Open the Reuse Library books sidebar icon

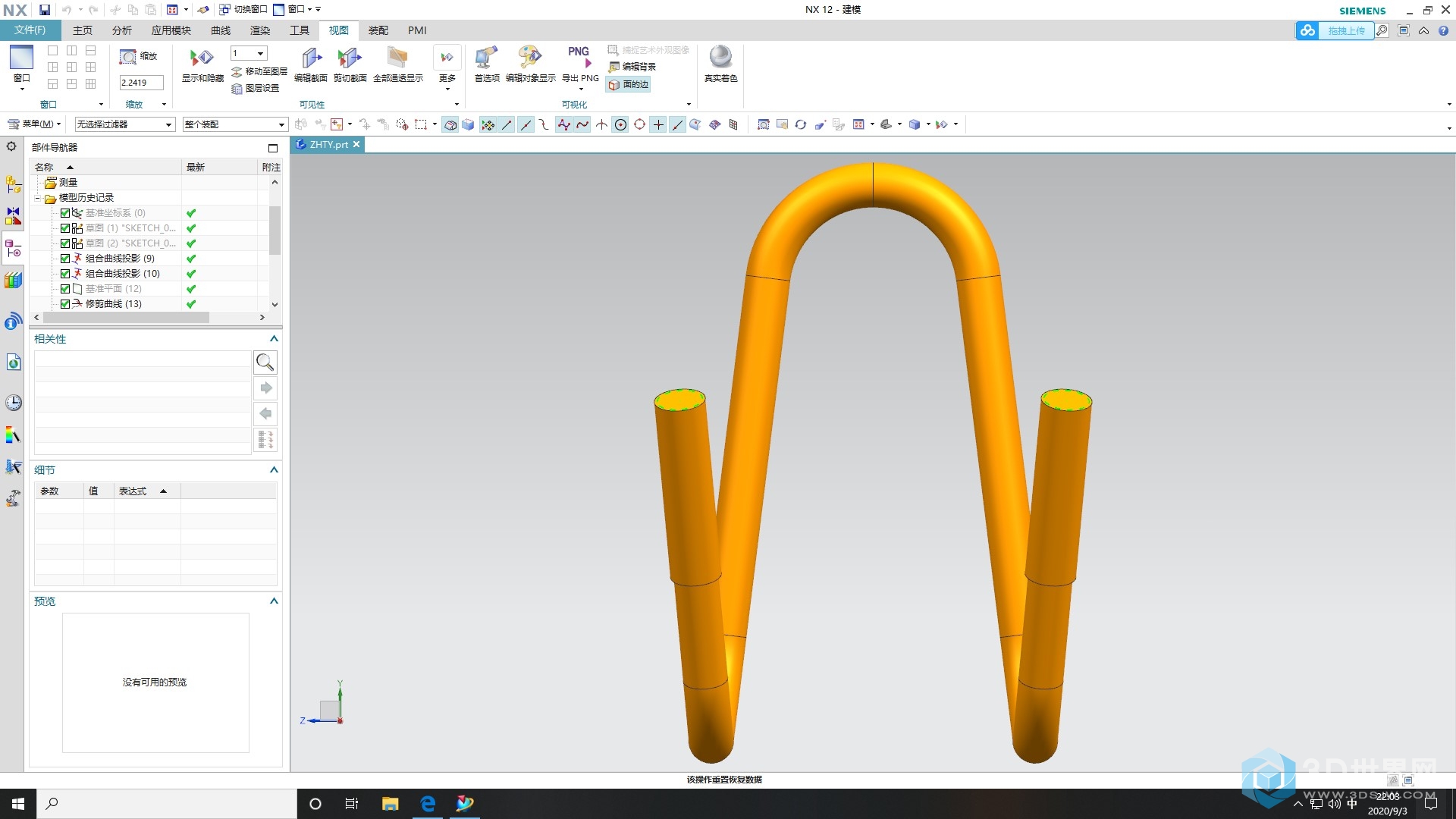pos(13,281)
